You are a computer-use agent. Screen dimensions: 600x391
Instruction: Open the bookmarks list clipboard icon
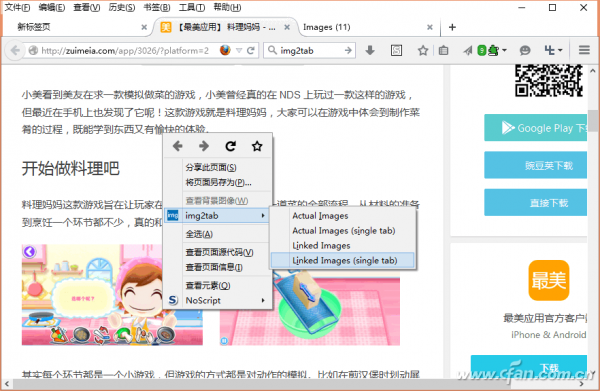pyautogui.click(x=443, y=51)
